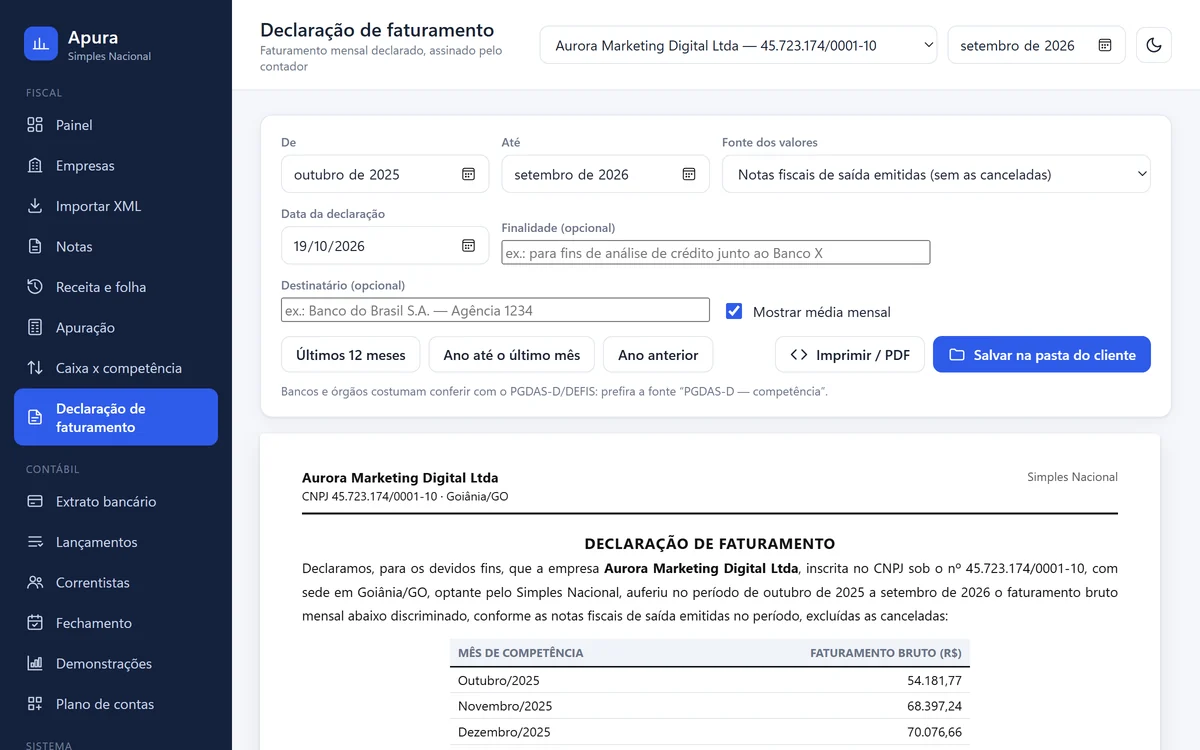Image resolution: width=1200 pixels, height=750 pixels.
Task: Focus the Destinatário optional input
Action: pos(495,311)
